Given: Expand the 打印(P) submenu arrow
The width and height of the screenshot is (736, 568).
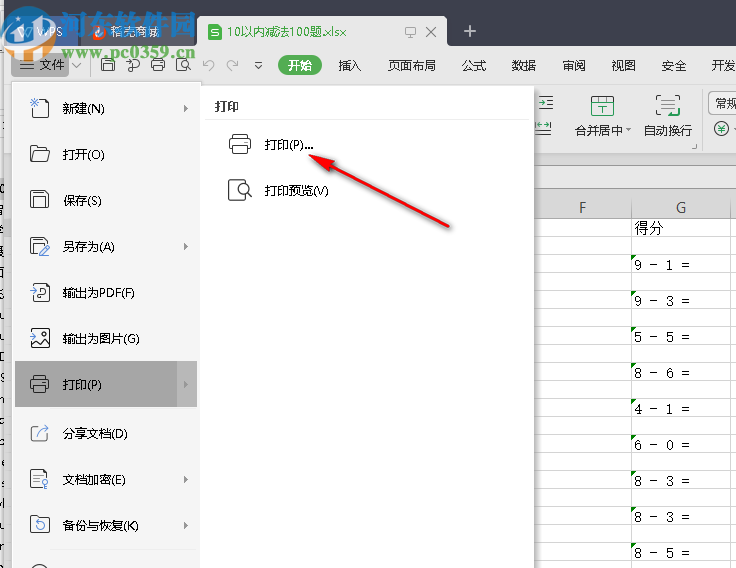Looking at the screenshot, I should click(186, 384).
